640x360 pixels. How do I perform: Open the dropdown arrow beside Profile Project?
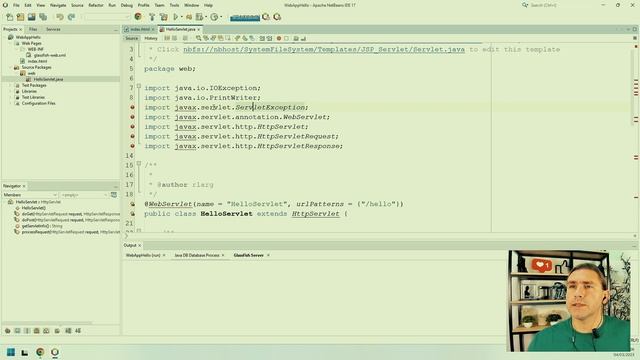(220, 17)
